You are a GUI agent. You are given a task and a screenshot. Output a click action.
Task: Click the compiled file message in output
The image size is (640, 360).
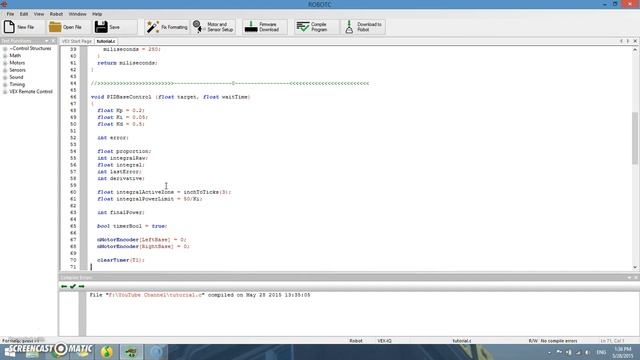(200, 295)
